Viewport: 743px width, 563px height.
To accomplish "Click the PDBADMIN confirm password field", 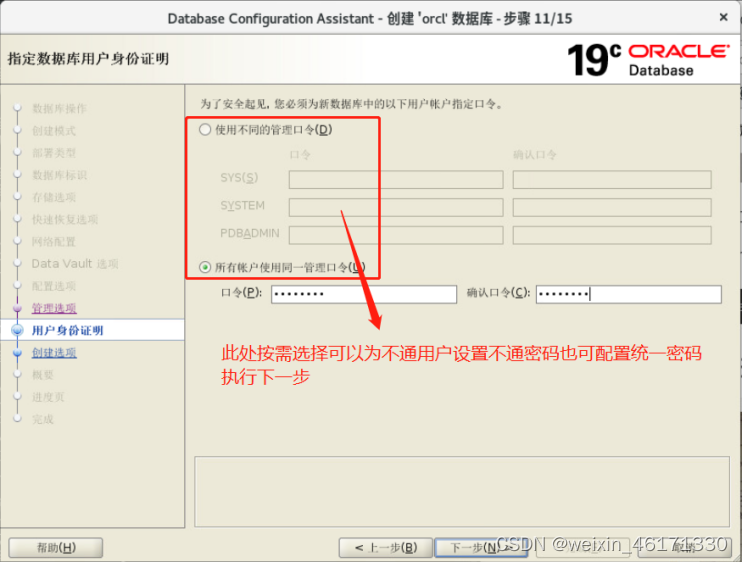I will coord(612,235).
